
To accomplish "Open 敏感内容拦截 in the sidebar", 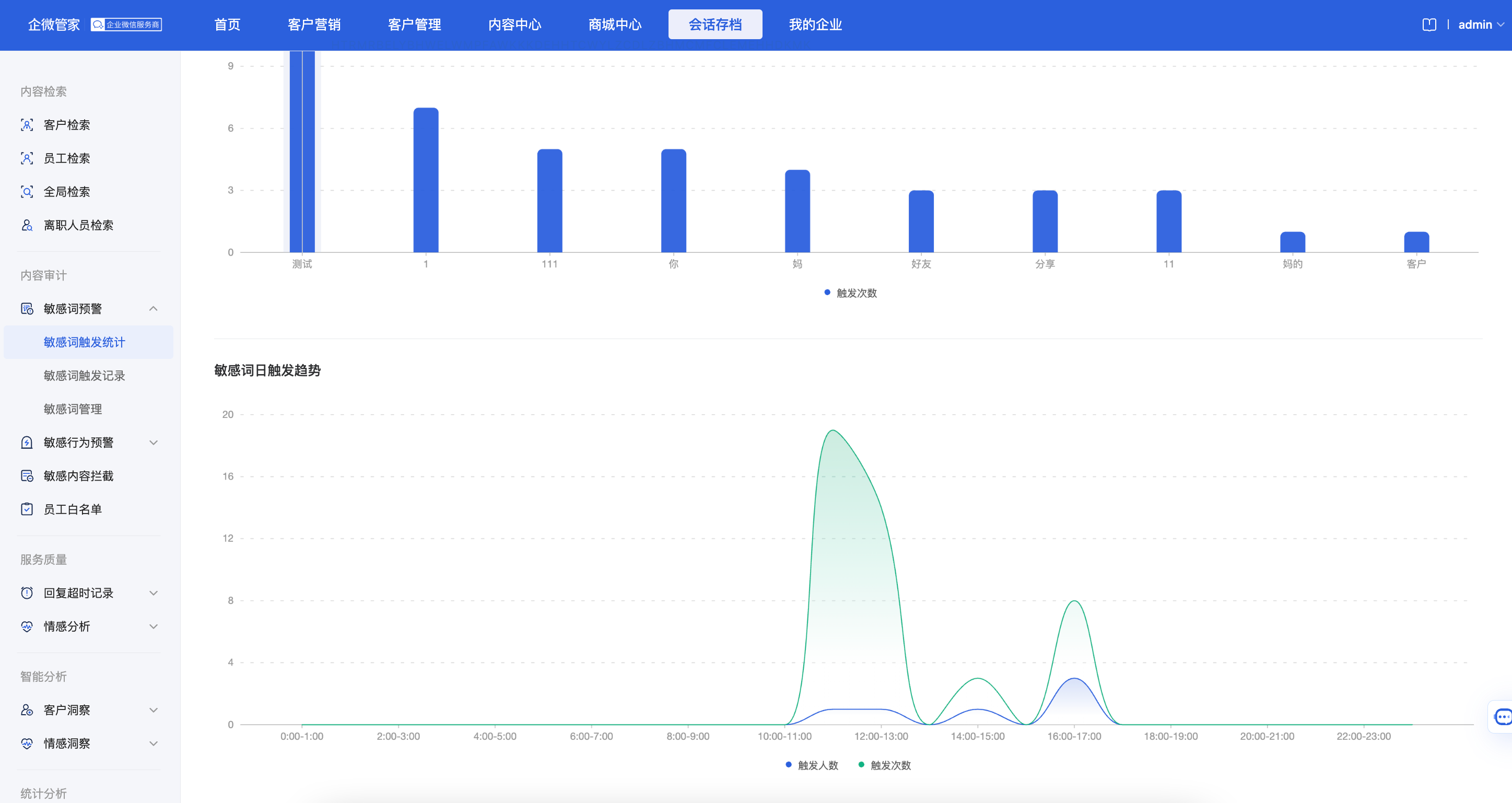I will click(x=79, y=476).
